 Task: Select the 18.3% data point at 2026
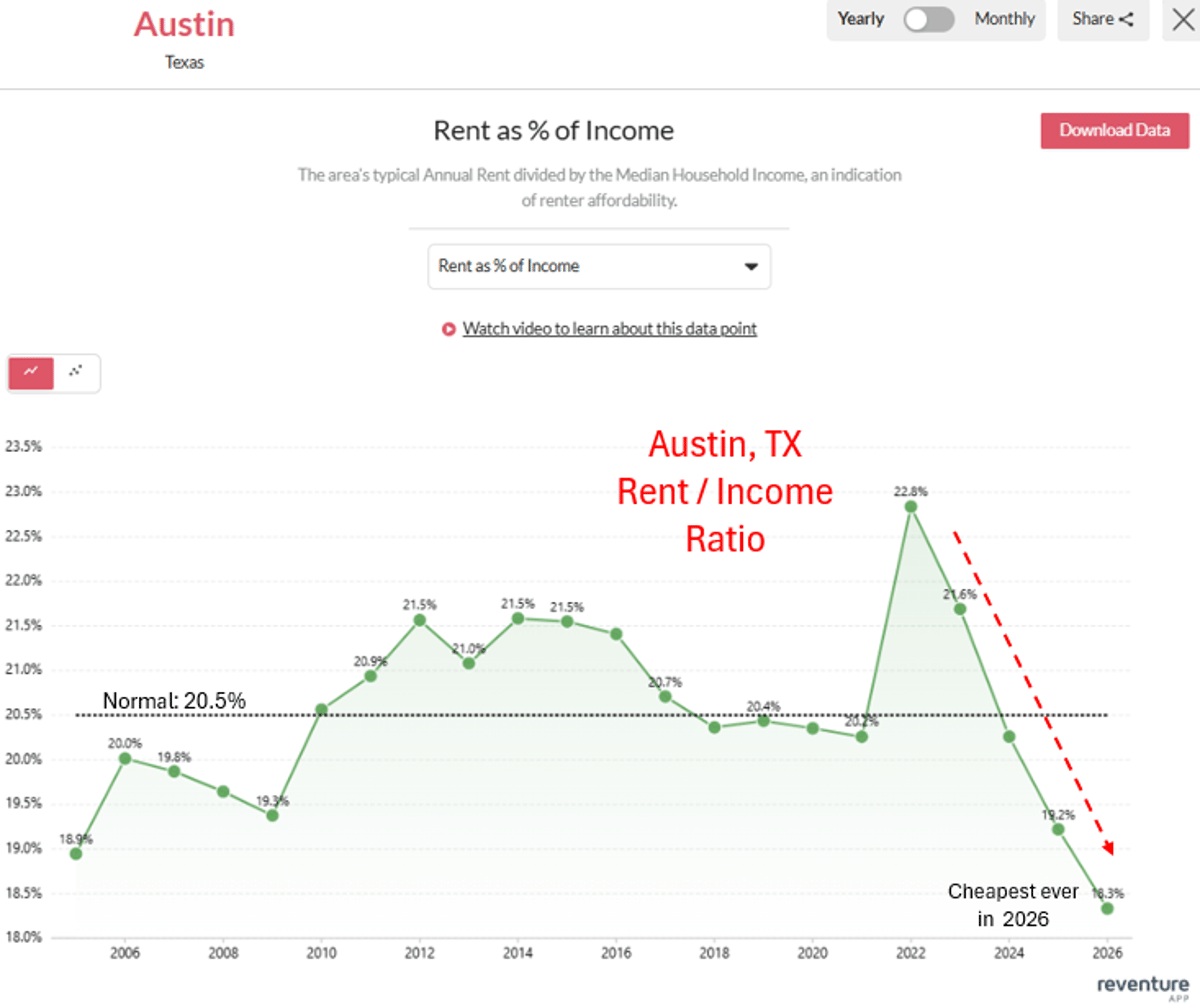pyautogui.click(x=1108, y=908)
